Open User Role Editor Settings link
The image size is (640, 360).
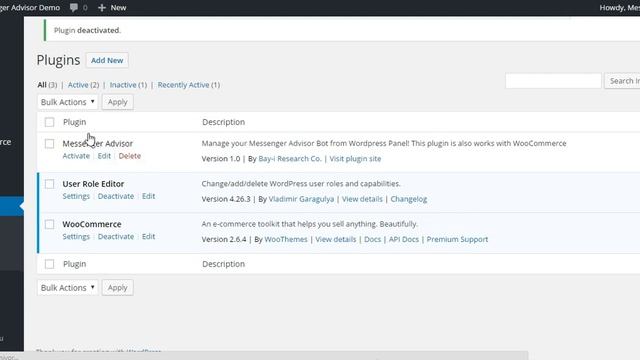(76, 196)
